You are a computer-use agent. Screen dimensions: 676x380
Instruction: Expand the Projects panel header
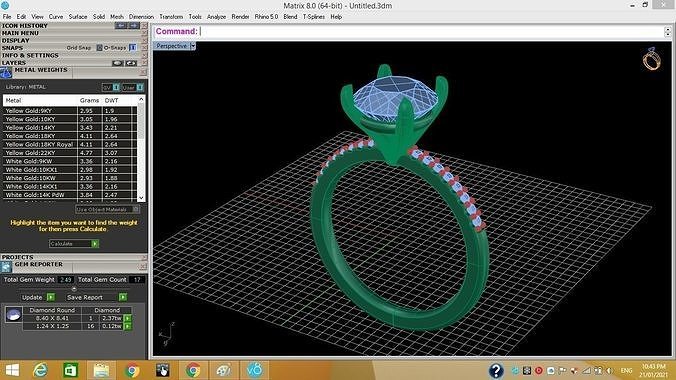pos(18,257)
